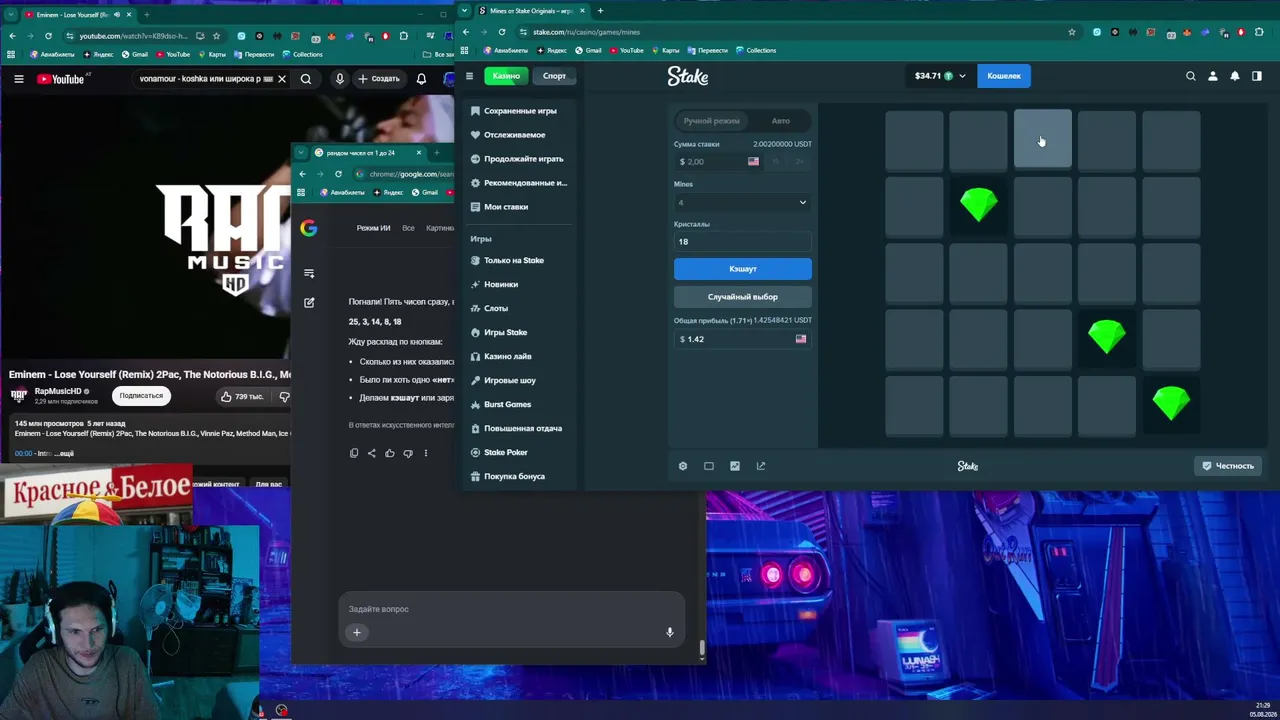Viewport: 1280px width, 720px height.
Task: Open Stake notifications bell
Action: point(1235,76)
